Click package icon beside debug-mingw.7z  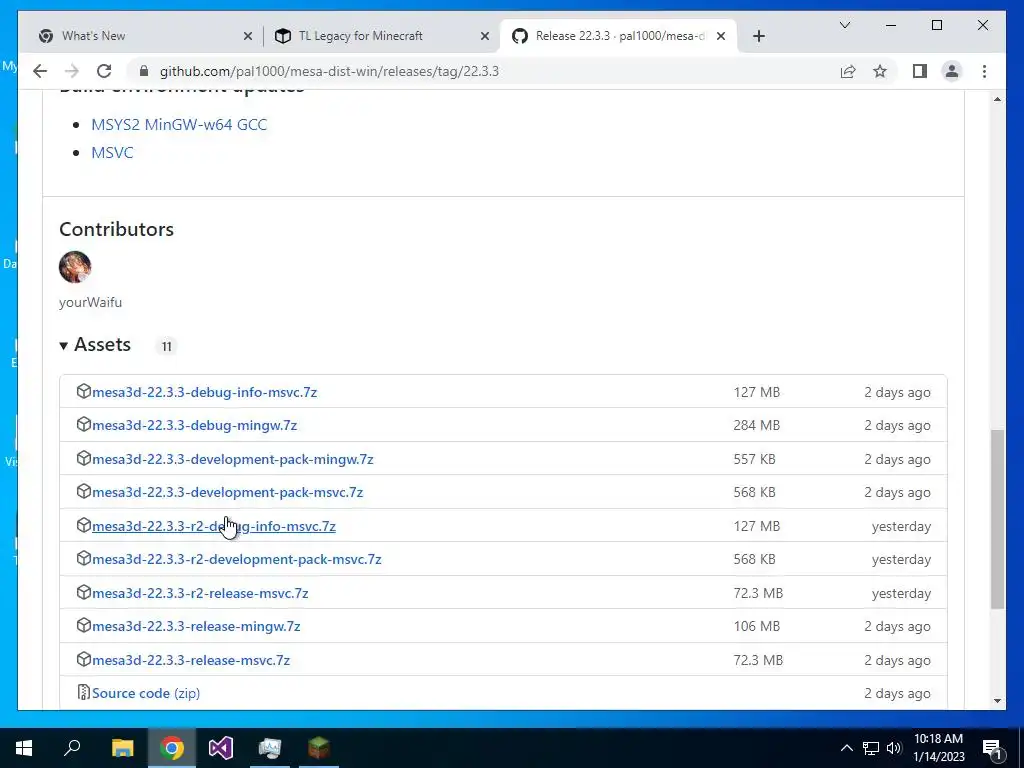tap(84, 424)
